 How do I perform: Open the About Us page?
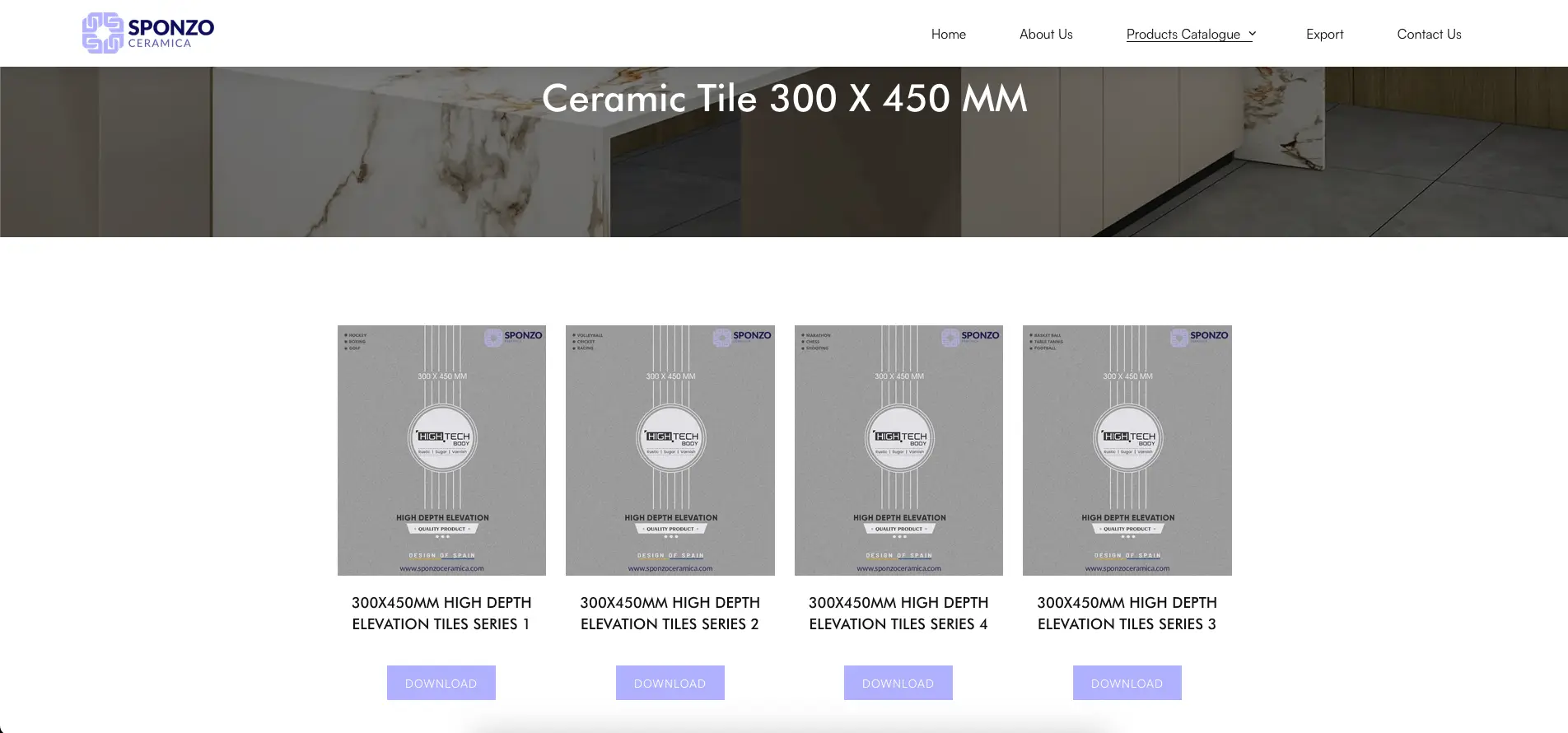1046,35
